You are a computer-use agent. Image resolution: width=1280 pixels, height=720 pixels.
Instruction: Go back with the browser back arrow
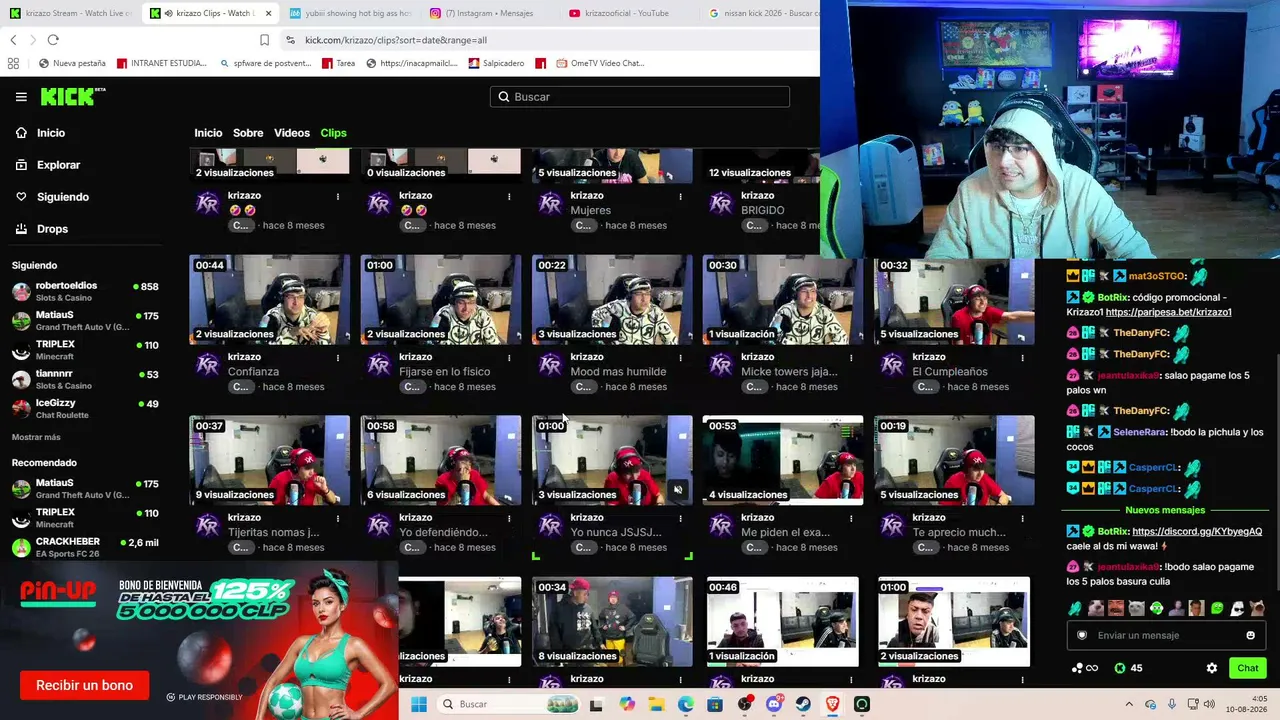pos(13,40)
